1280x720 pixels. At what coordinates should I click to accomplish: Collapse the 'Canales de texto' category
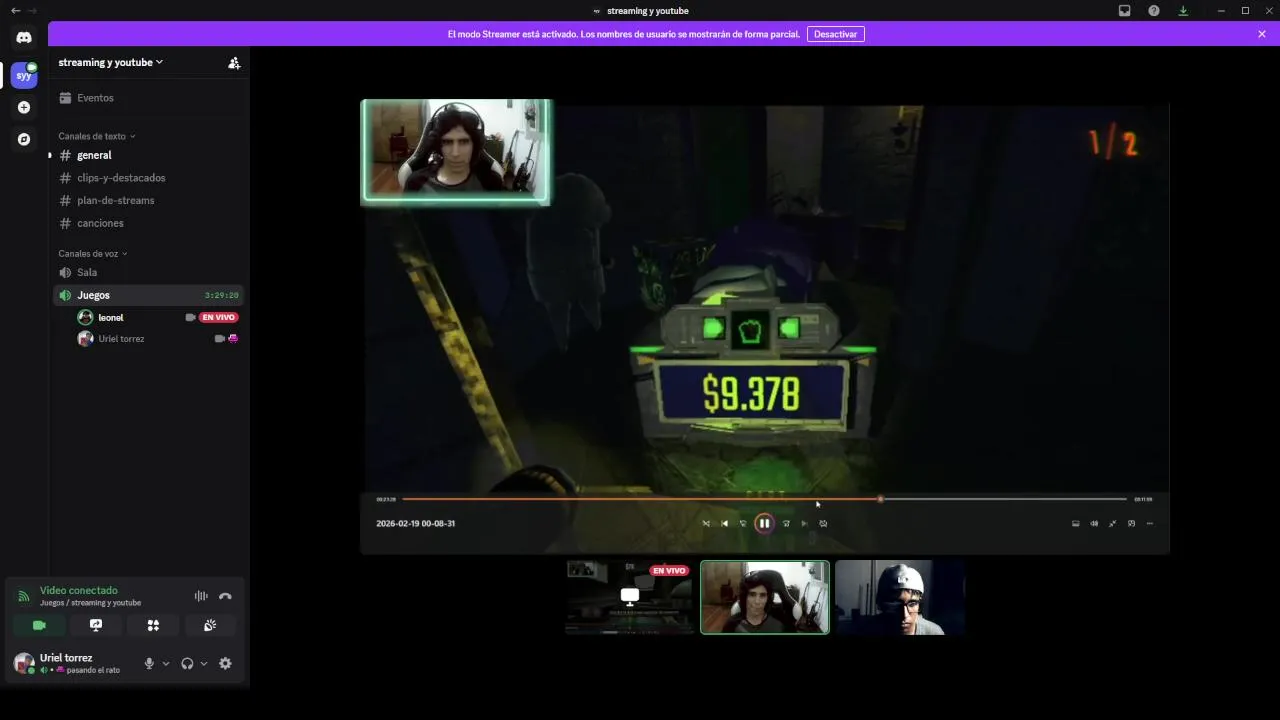tap(97, 136)
